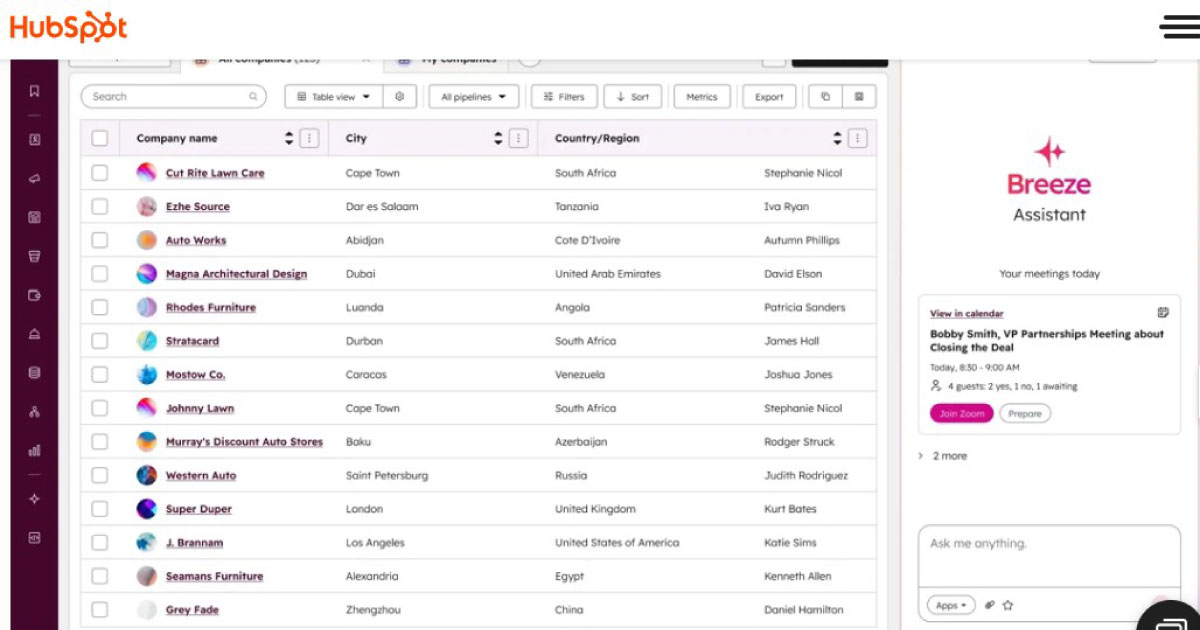The image size is (1200, 630).
Task: Open the commerce storefront icon in the sidebar
Action: pos(34,256)
